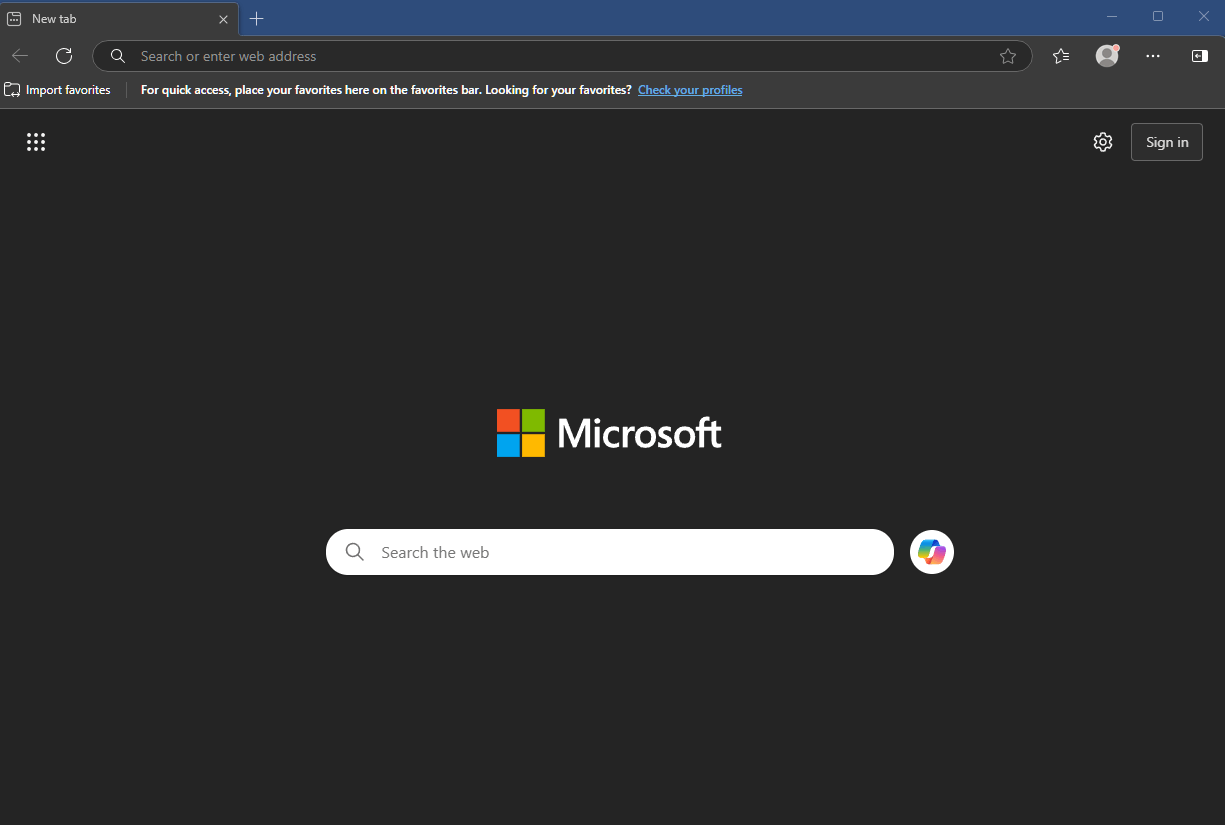Viewport: 1225px width, 825px height.
Task: Open a new browser tab
Action: [x=256, y=18]
